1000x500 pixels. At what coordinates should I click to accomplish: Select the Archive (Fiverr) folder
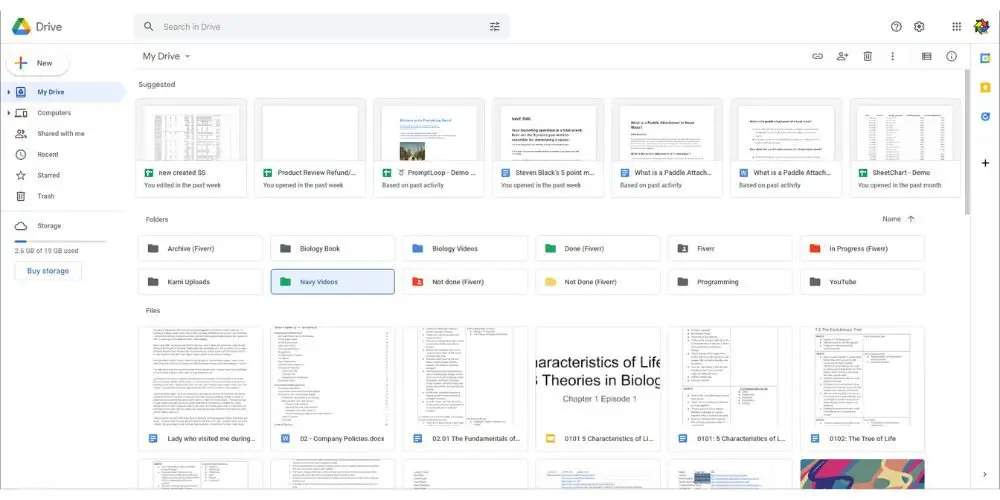click(200, 249)
